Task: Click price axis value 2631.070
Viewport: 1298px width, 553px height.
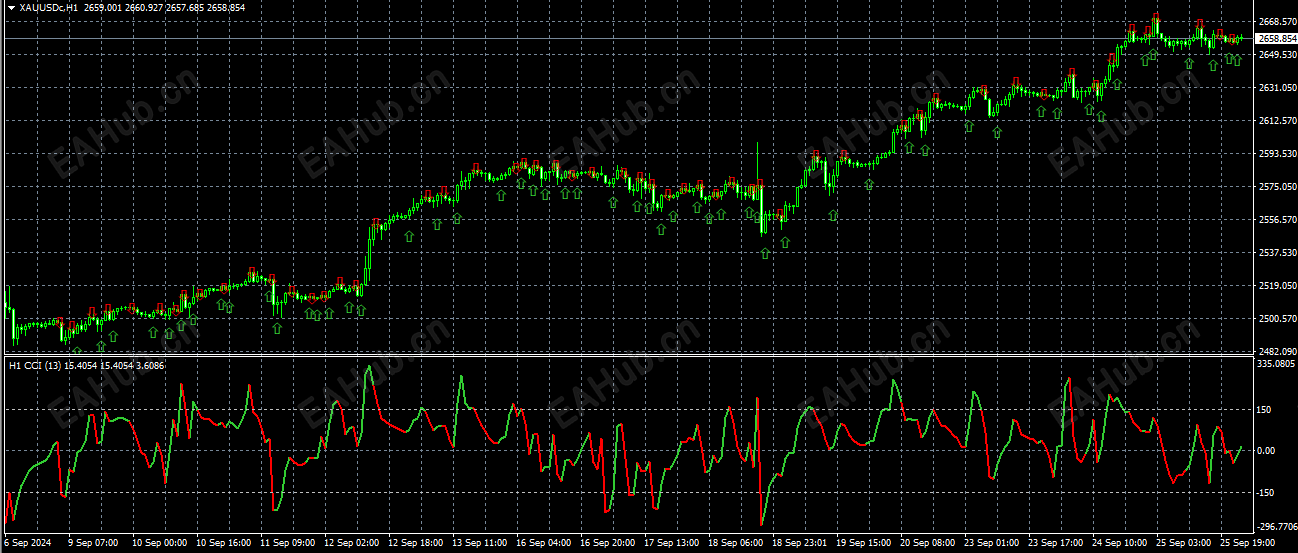Action: (x=1276, y=88)
